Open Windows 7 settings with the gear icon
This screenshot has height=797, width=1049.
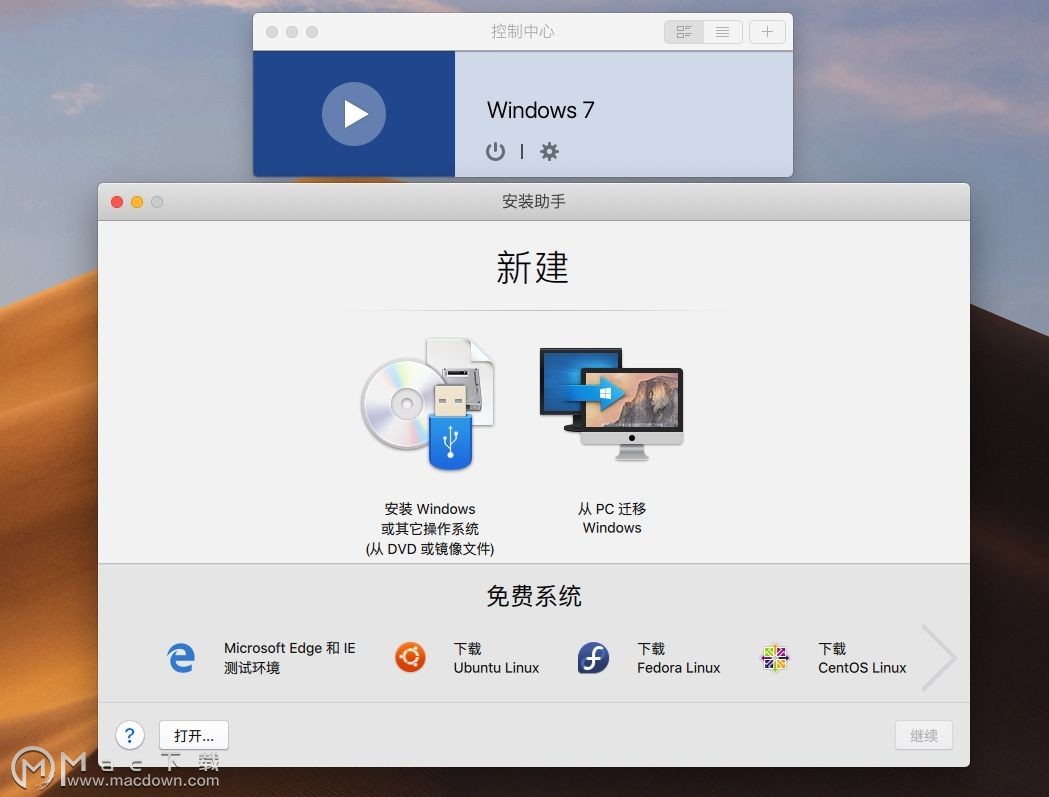pyautogui.click(x=548, y=151)
